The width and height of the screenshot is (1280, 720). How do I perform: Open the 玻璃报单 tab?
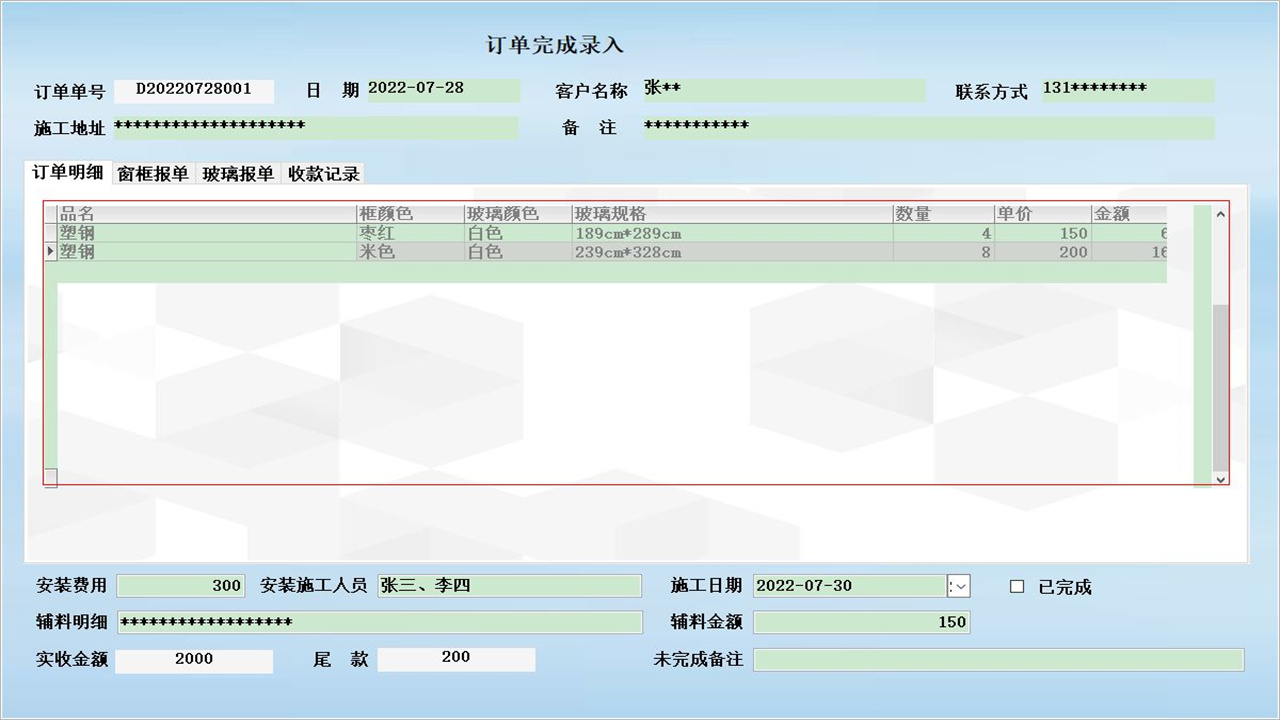[x=238, y=173]
